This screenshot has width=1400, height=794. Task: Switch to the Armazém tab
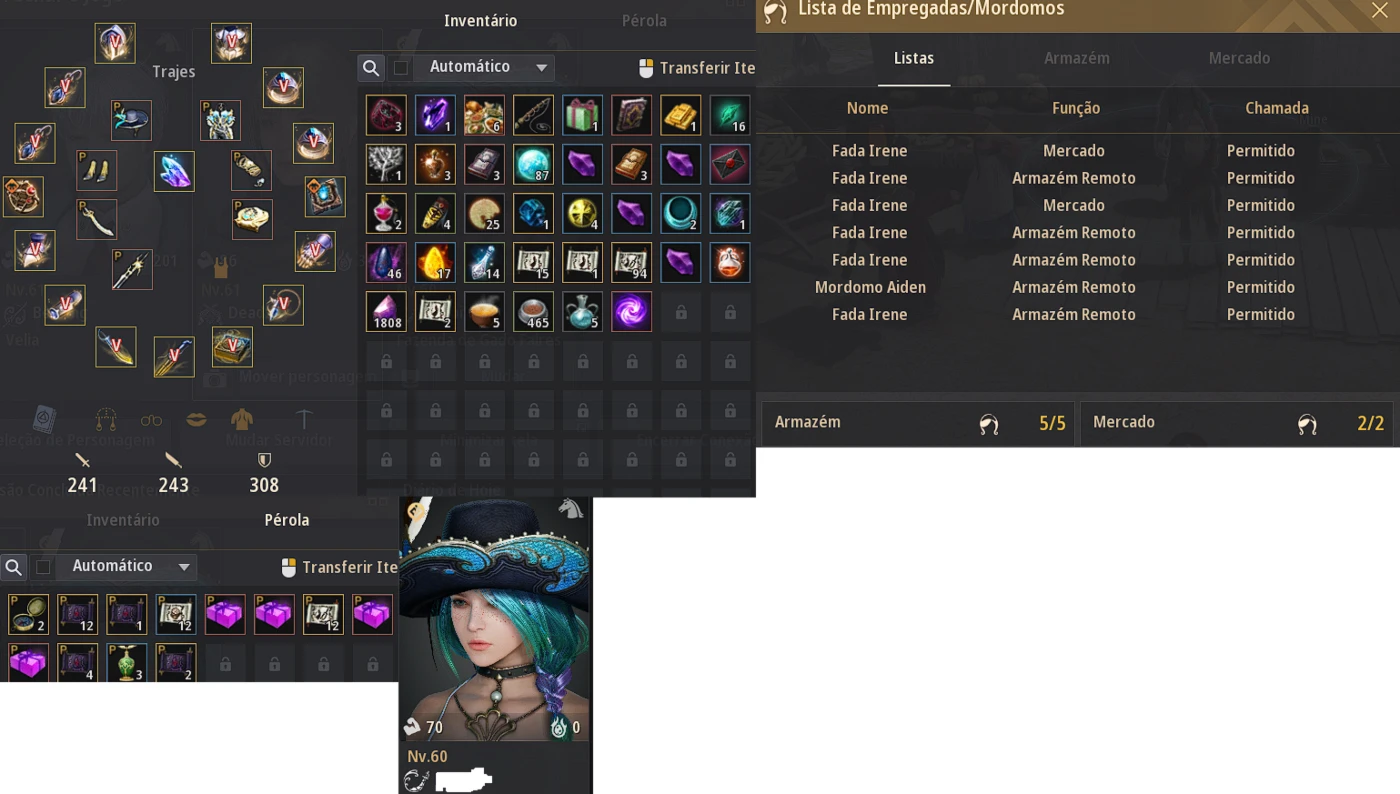1077,58
